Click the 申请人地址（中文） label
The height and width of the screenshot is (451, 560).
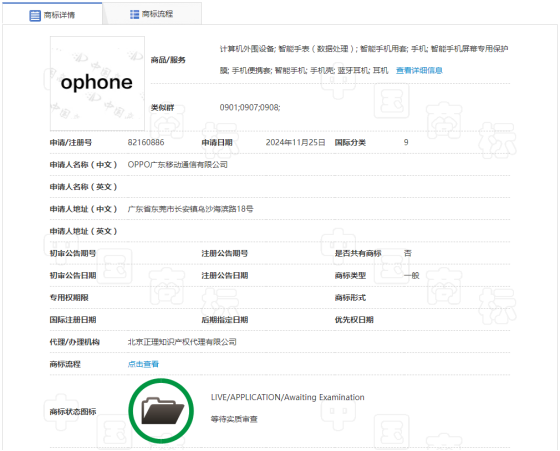83,209
